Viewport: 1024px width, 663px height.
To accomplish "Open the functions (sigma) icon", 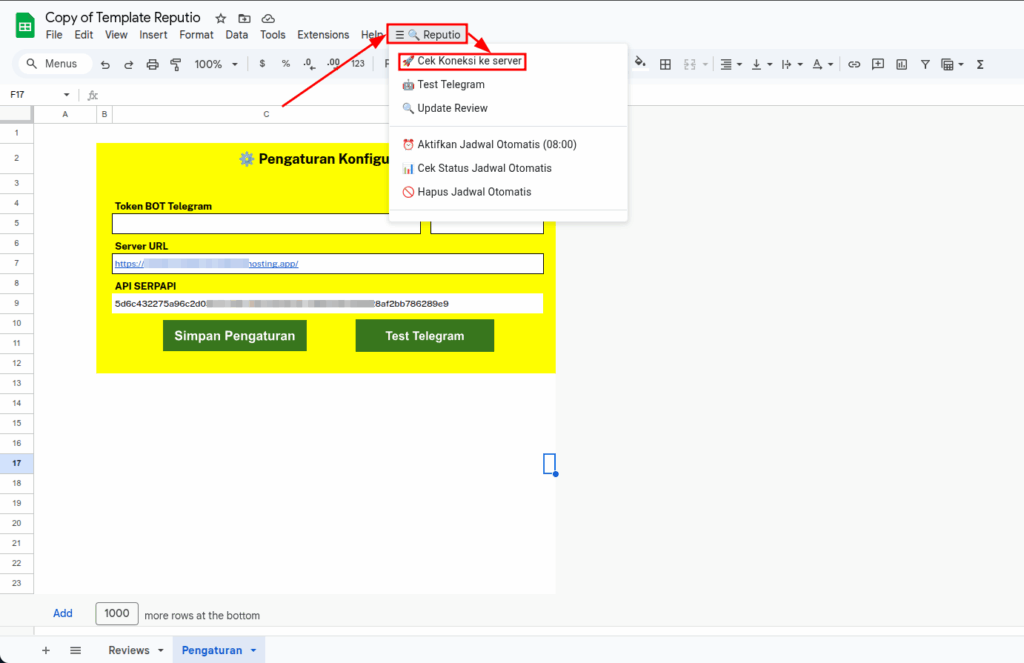I will pos(980,64).
